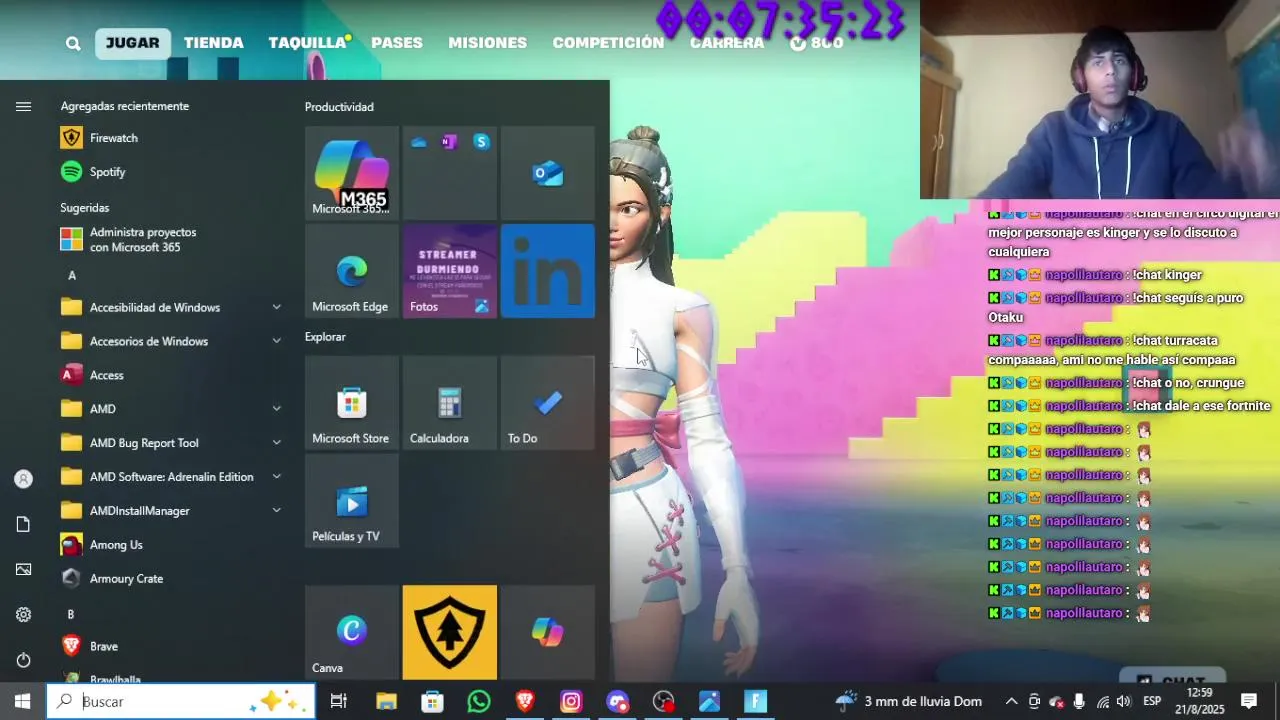Screen dimensions: 1280x720
Task: Switch to the TIENDA tab
Action: (x=214, y=43)
